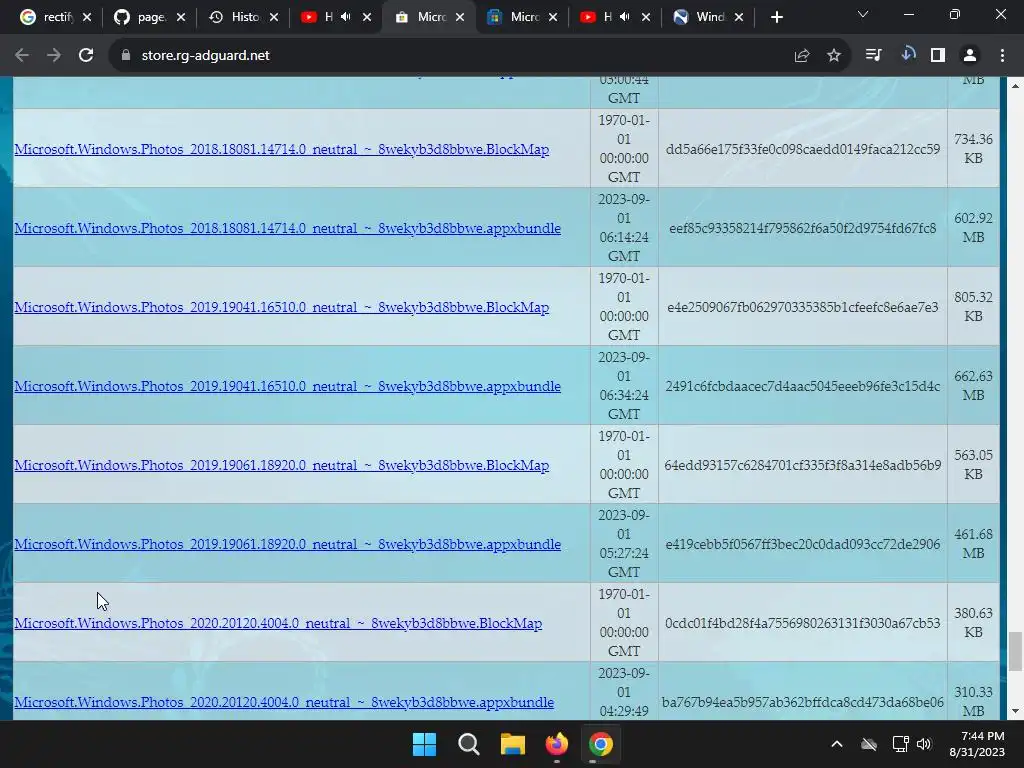This screenshot has height=768, width=1024.
Task: Download Photos 2019.19061.18920.0 BlockMap file
Action: [x=281, y=465]
